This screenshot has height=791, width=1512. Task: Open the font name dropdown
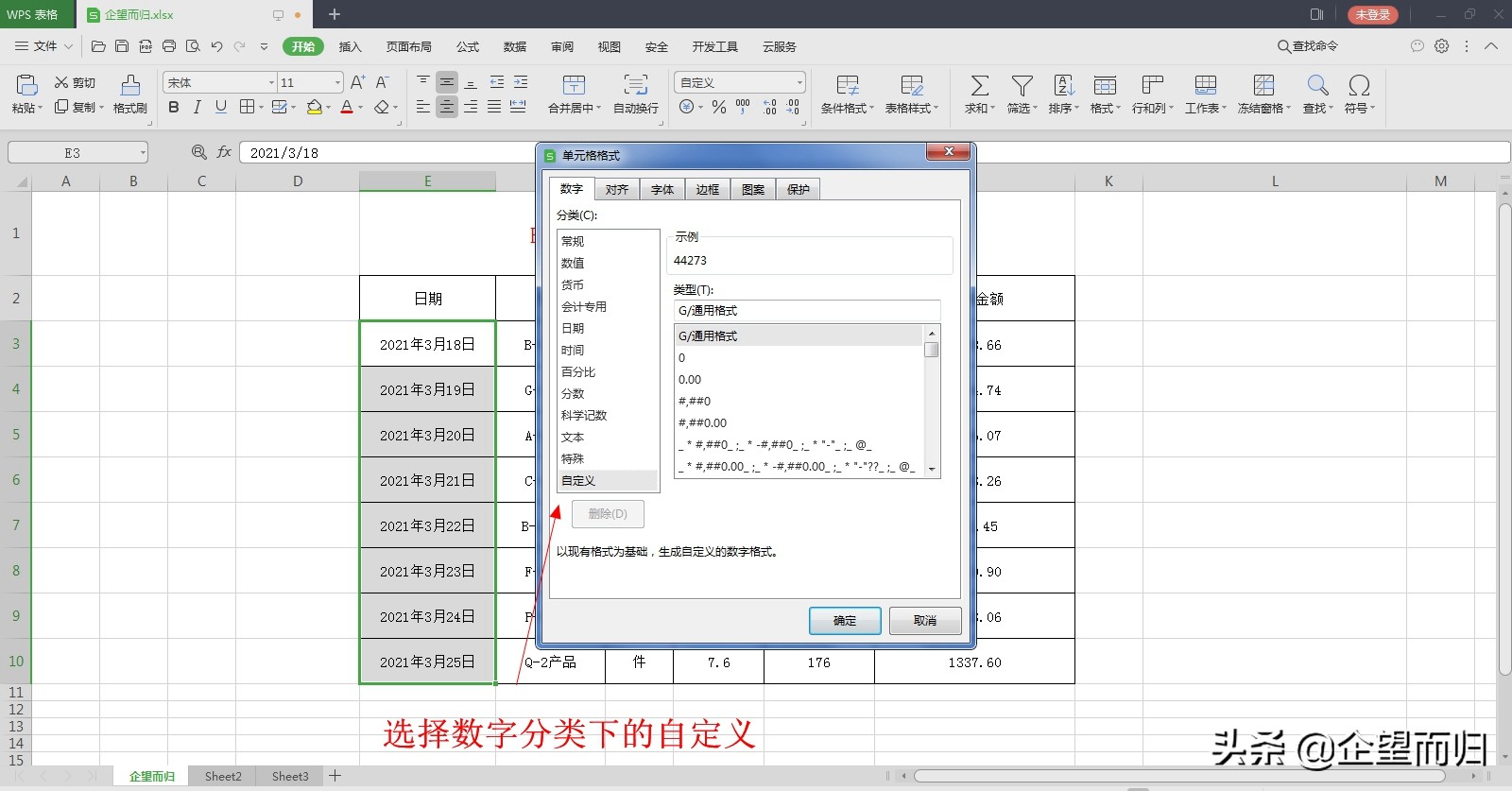(x=271, y=82)
